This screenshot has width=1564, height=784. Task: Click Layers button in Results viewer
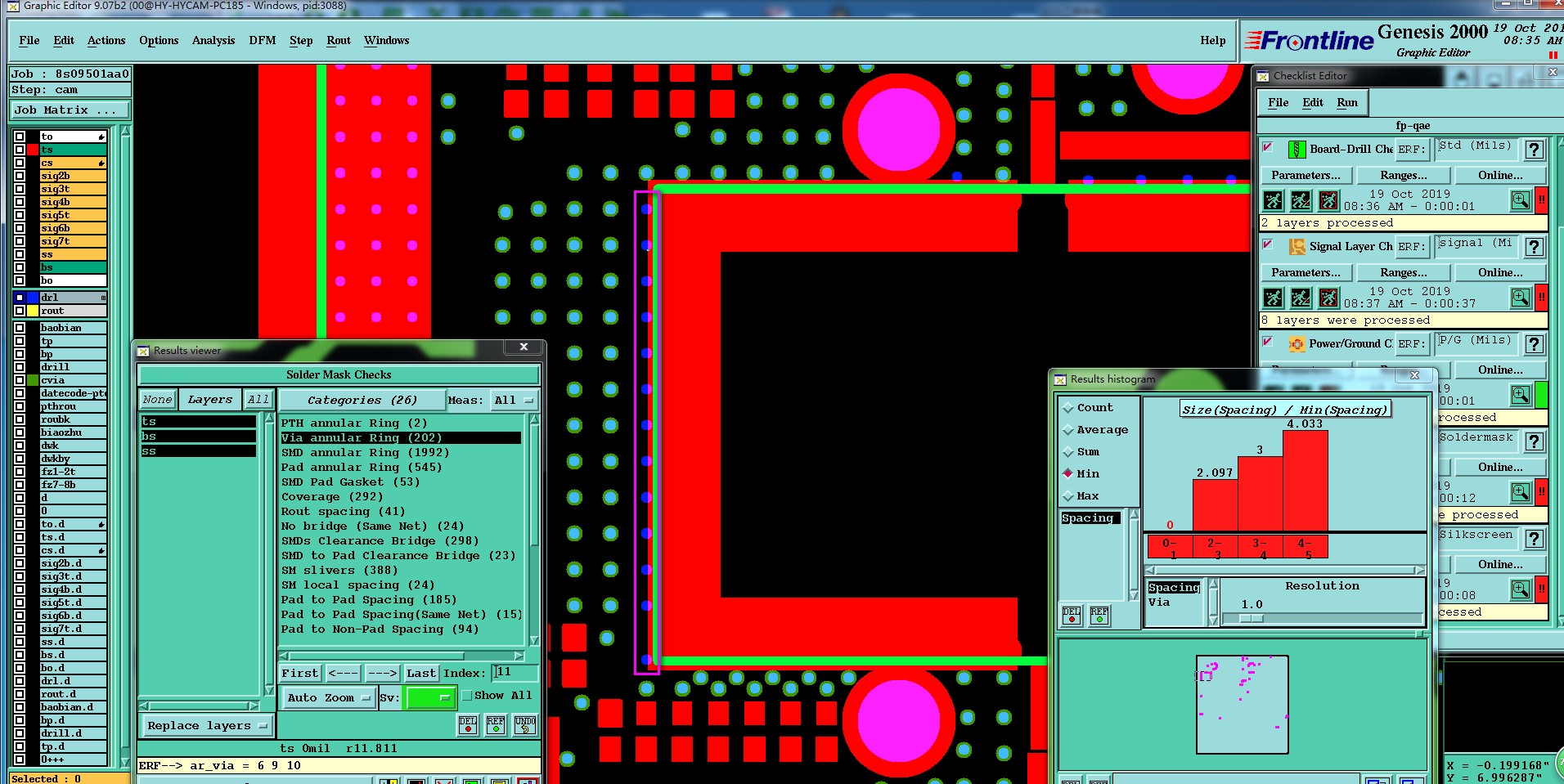click(x=210, y=399)
